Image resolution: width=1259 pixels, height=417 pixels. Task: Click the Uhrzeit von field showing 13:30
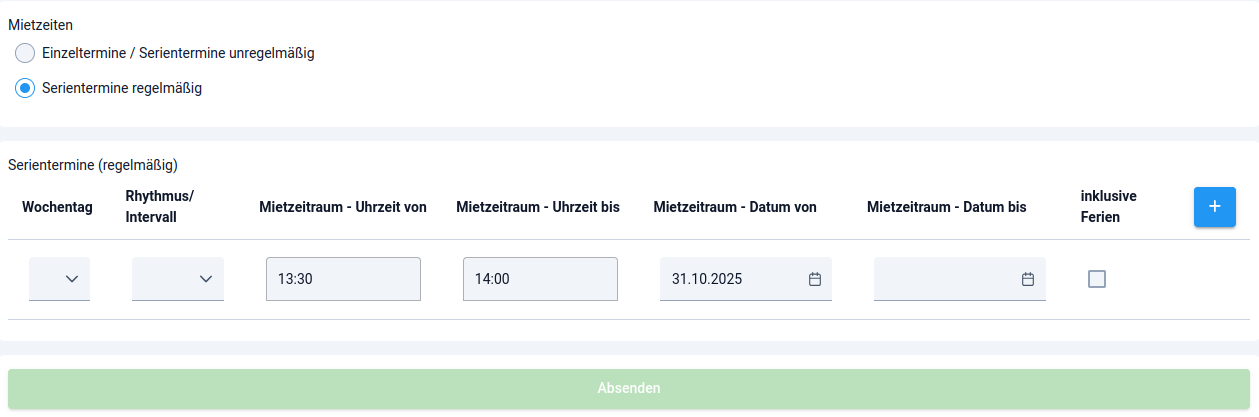tap(343, 279)
